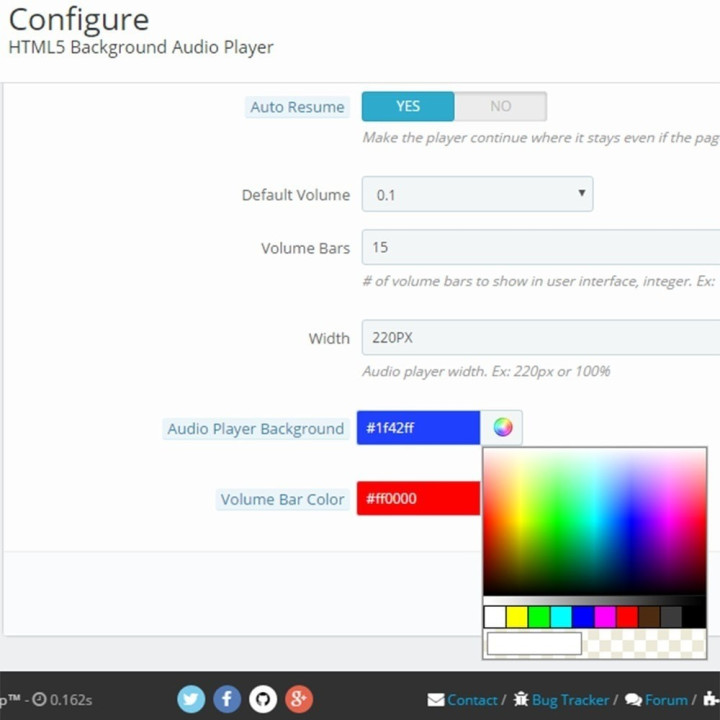Open the Google Plus icon in the footer
This screenshot has width=720, height=720.
tap(299, 699)
